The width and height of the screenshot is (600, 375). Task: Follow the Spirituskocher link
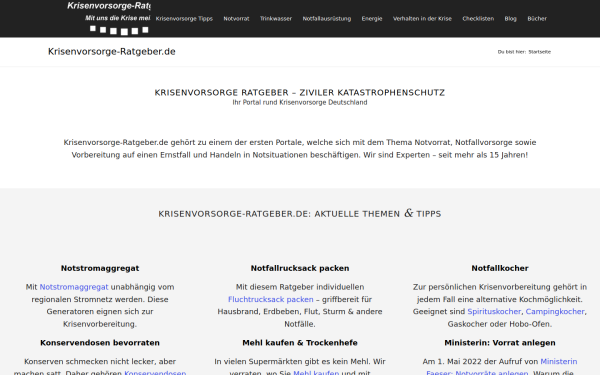coord(494,311)
